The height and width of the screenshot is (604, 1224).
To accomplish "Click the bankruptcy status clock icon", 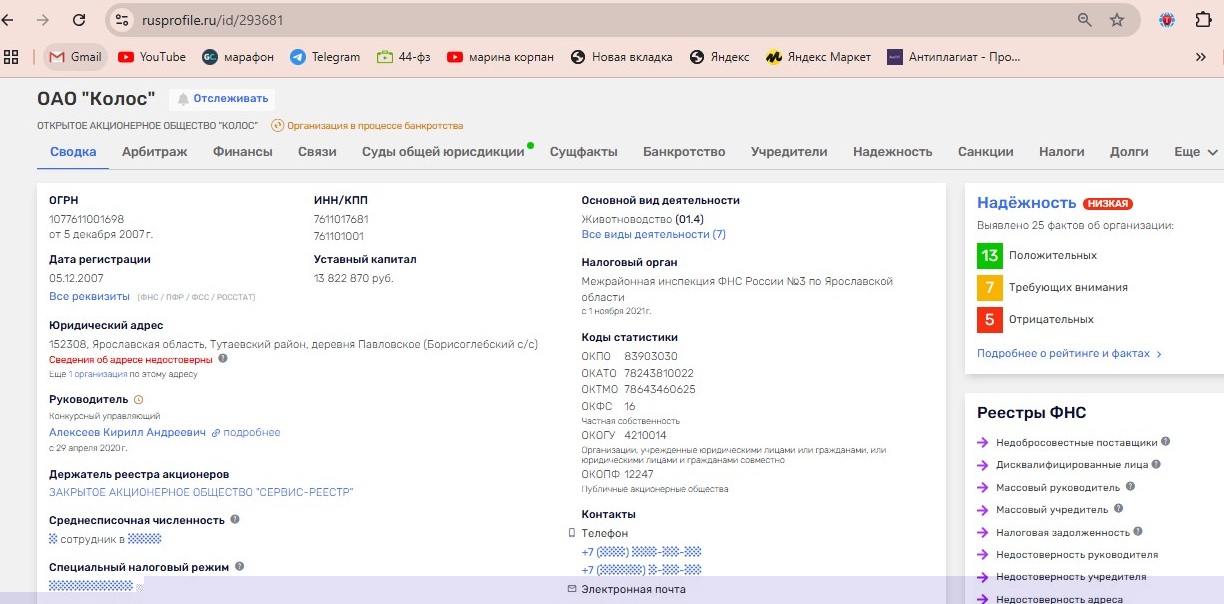I will [x=278, y=126].
